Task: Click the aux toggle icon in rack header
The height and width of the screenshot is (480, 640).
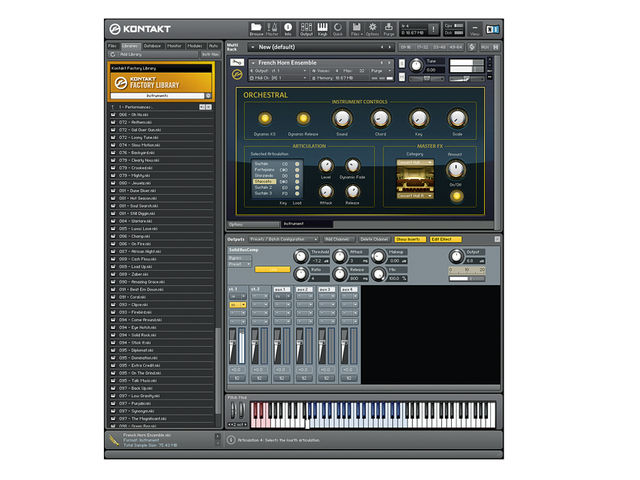Action: tap(485, 47)
